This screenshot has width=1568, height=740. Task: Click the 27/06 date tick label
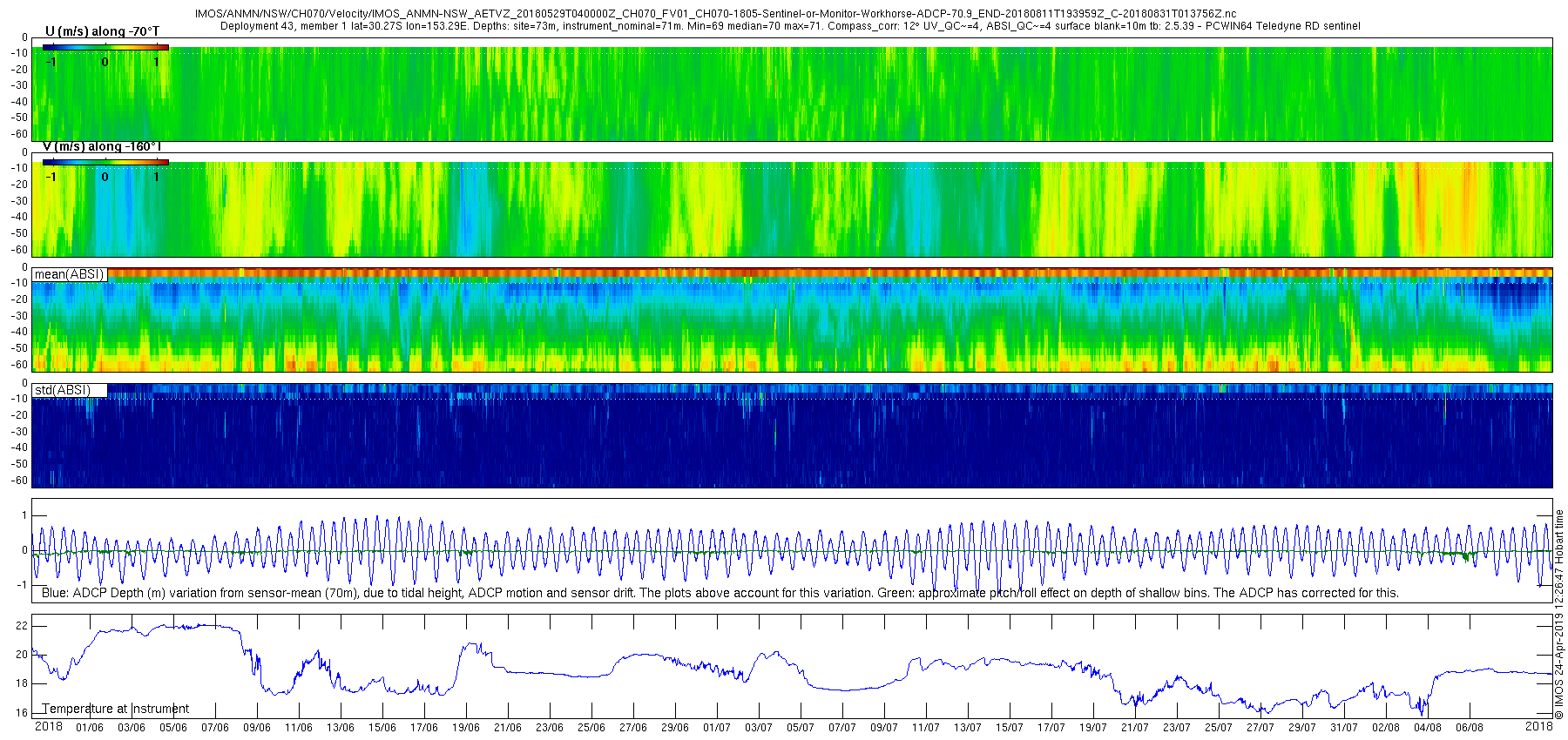pos(633,728)
